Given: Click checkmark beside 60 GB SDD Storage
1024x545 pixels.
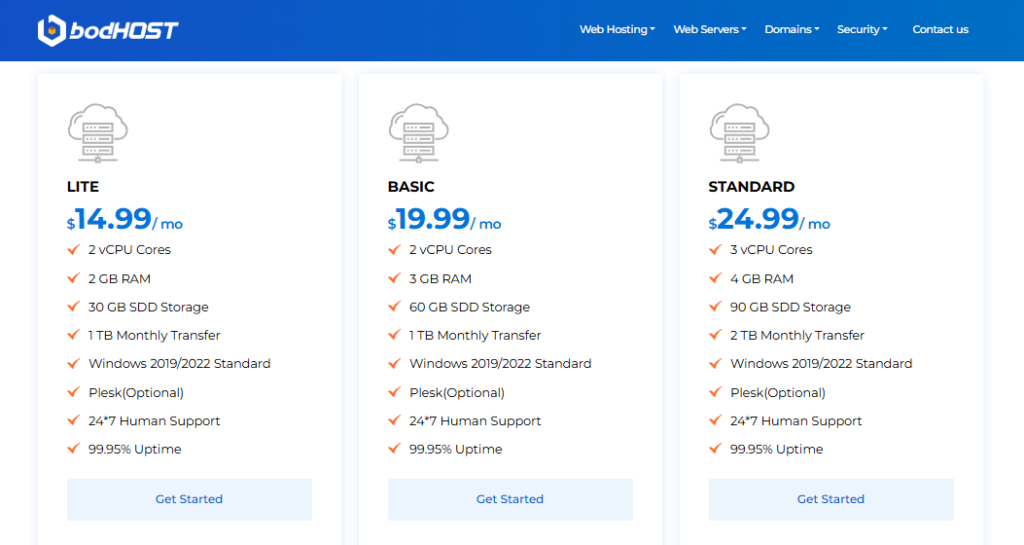Looking at the screenshot, I should point(394,306).
